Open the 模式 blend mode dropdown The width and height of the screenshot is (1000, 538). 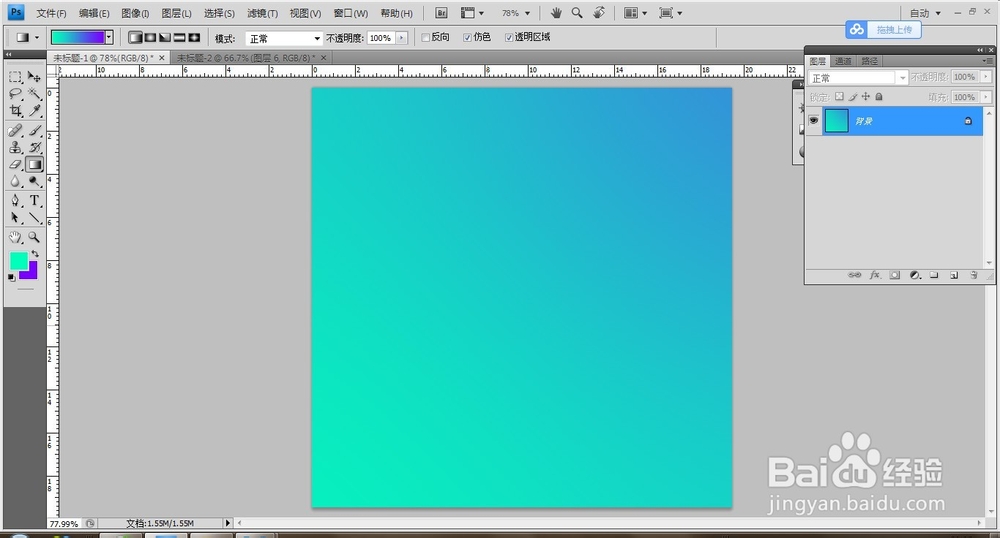tap(284, 38)
